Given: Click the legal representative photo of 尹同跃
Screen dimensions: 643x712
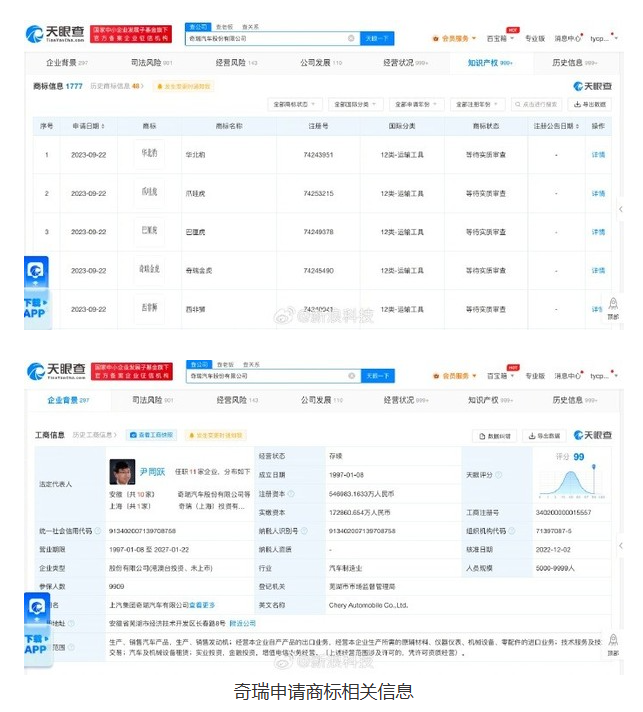Looking at the screenshot, I should 122,472.
